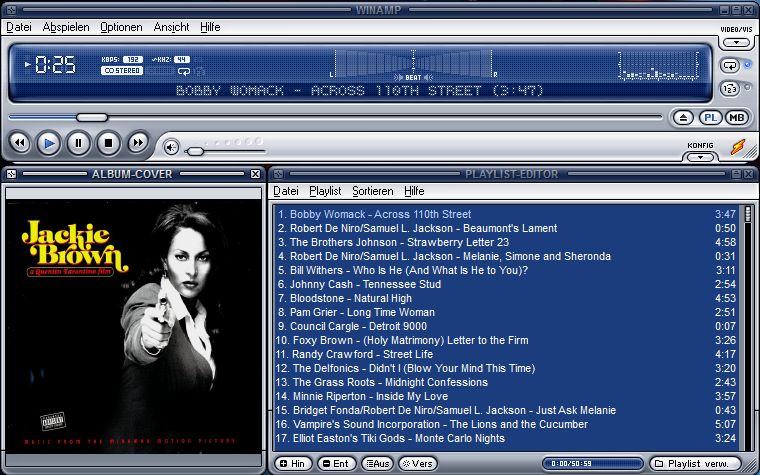Open Playlist verw. manage menu

pos(696,464)
